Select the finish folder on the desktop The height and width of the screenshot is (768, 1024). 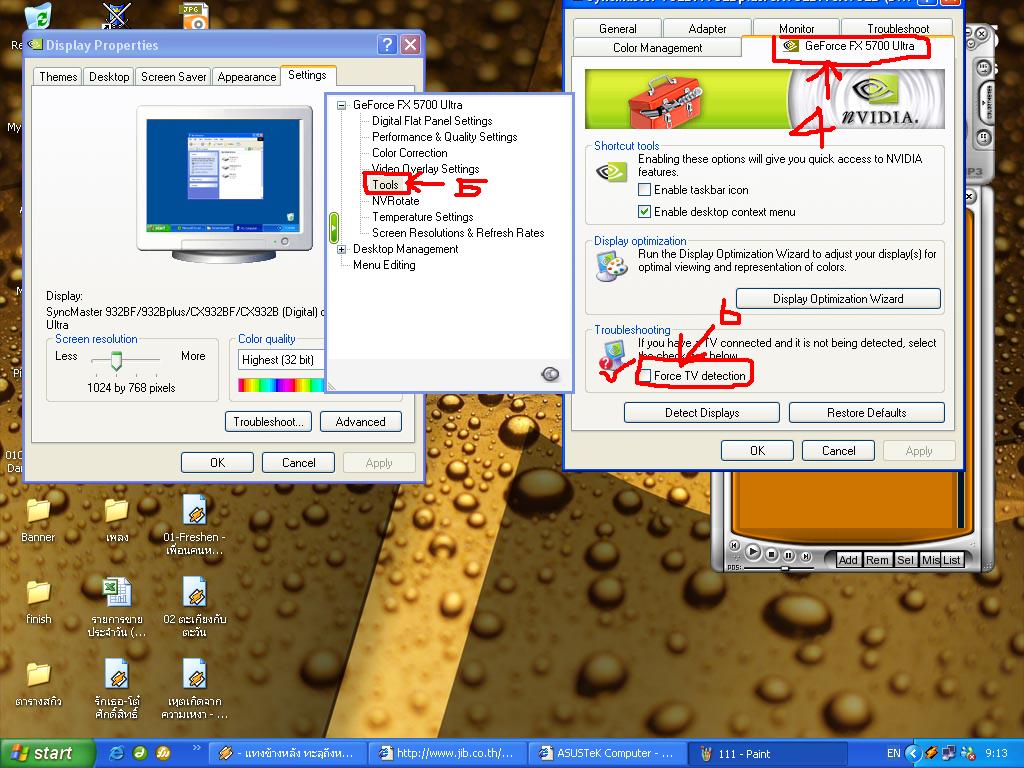(x=38, y=602)
